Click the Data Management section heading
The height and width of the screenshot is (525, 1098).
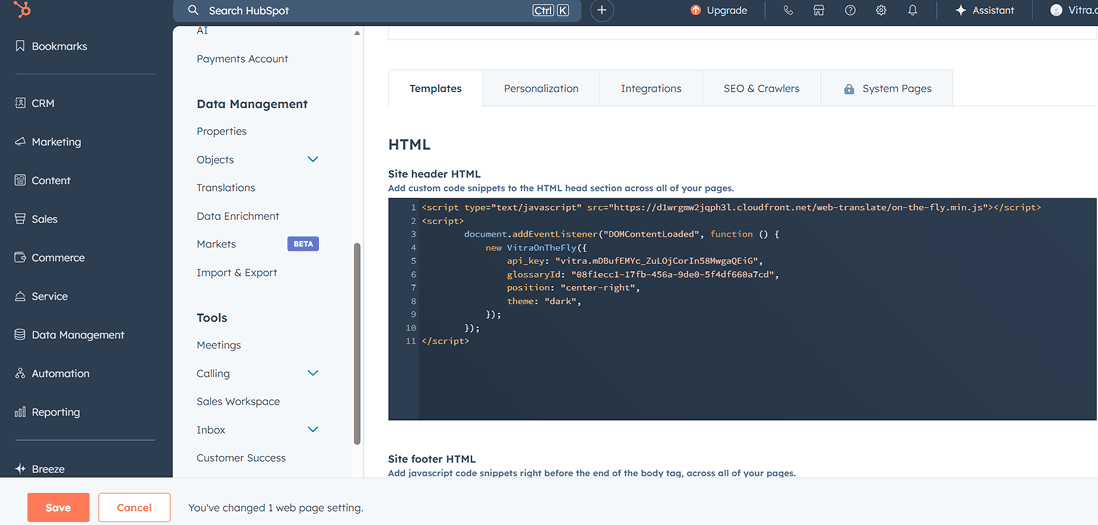point(252,104)
